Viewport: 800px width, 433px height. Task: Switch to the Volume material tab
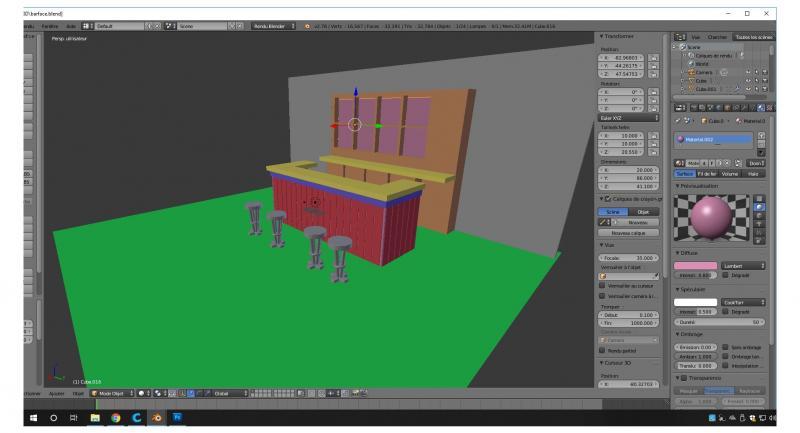click(x=728, y=173)
